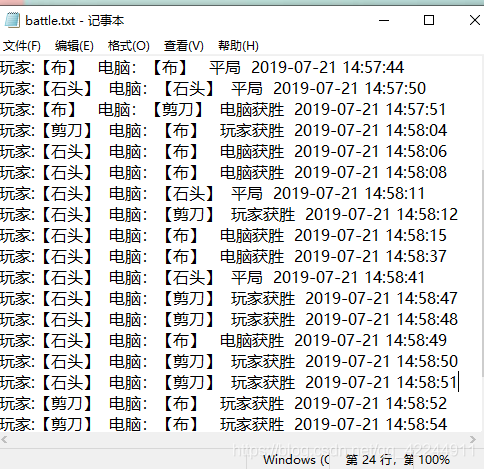
Task: Open the 帮助(H) menu
Action: [238, 46]
